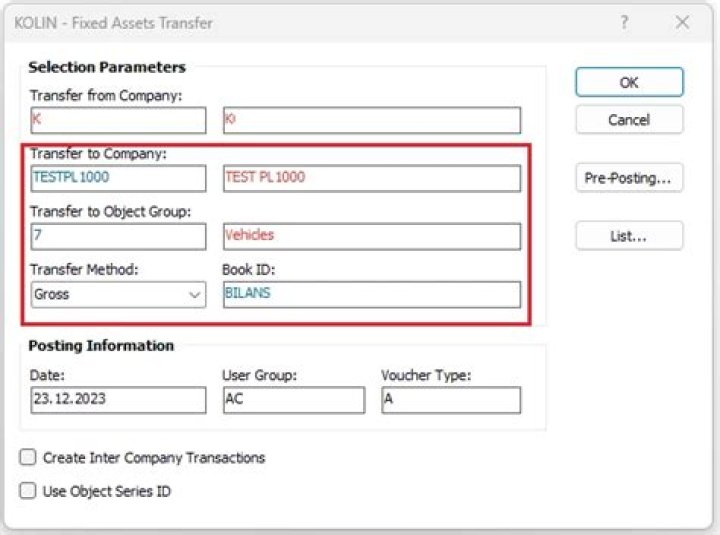Screen dimensions: 720x535
Task: Click the Voucher Type field
Action: coord(450,400)
